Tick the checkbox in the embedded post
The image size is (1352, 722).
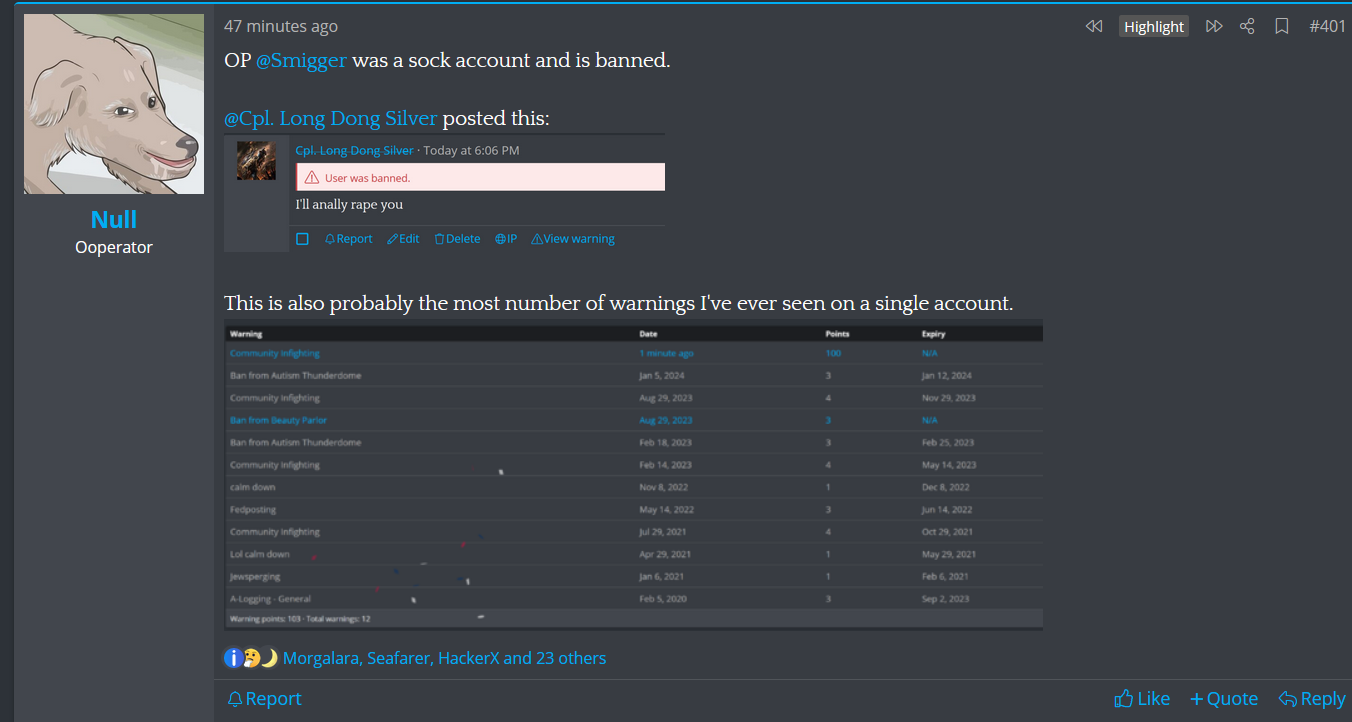coord(303,239)
